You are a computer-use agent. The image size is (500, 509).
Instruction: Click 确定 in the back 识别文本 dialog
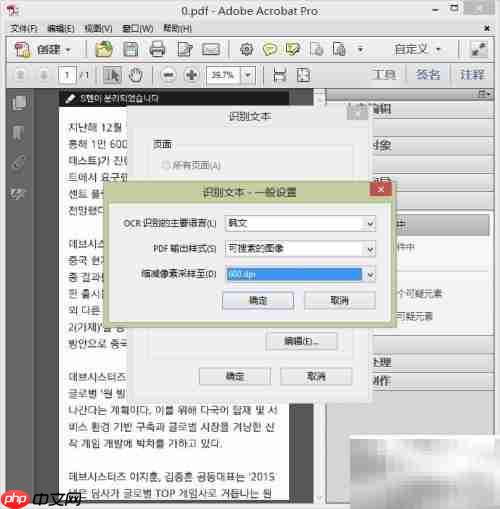click(x=235, y=376)
